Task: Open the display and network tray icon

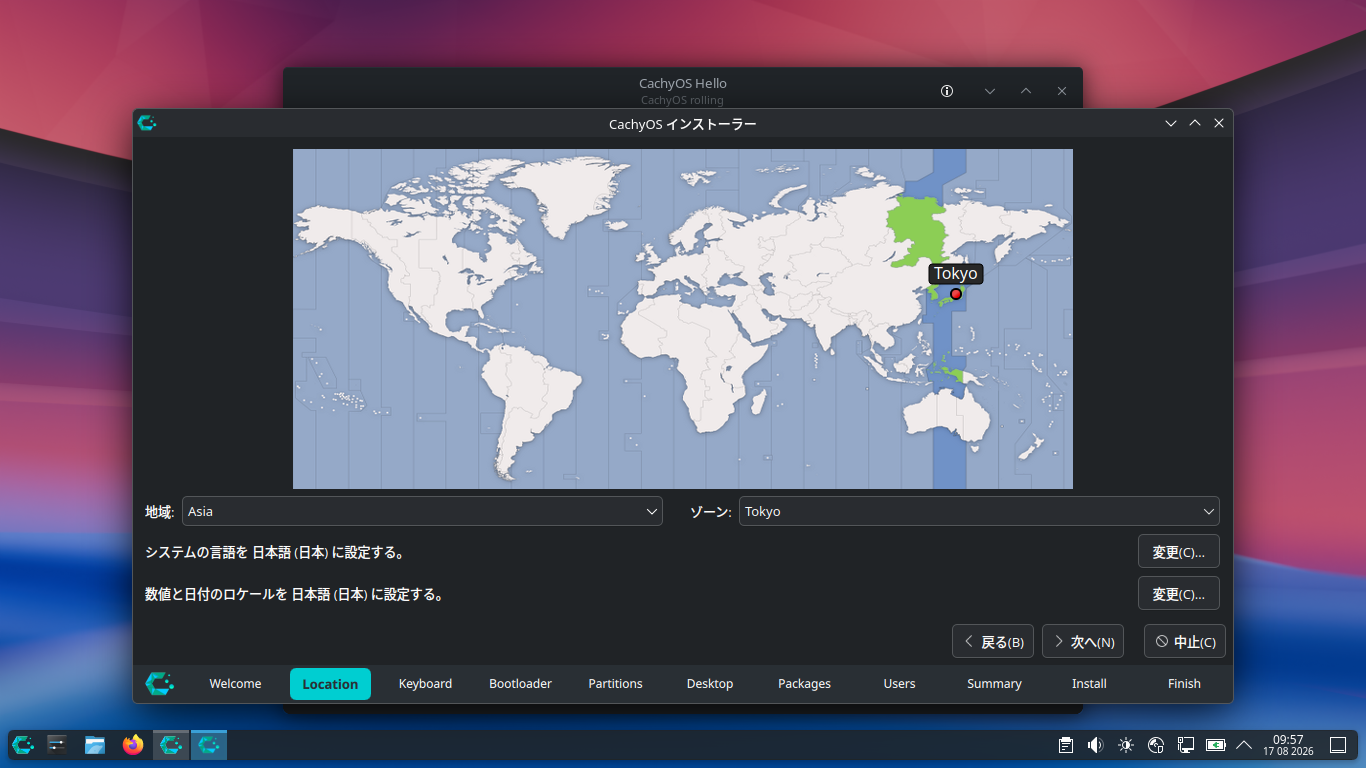Action: pyautogui.click(x=1186, y=745)
